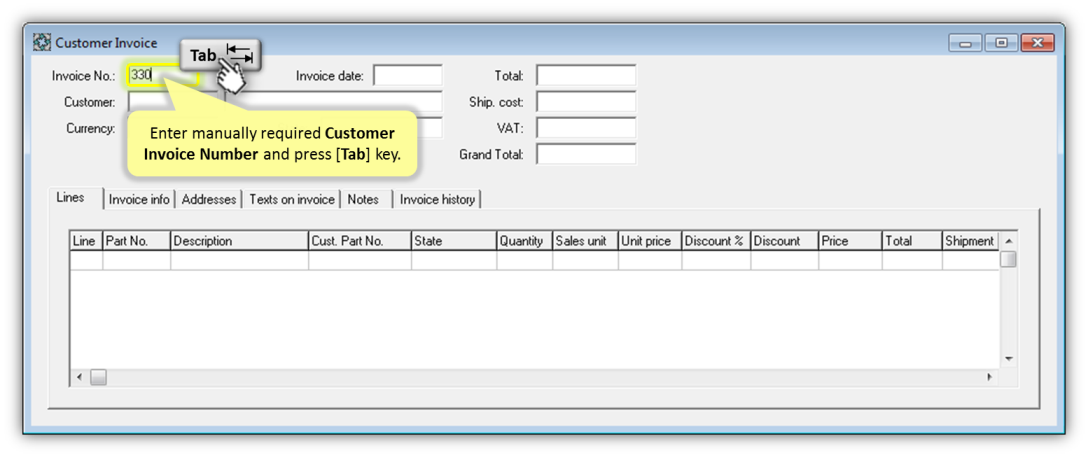Click the vertical scrollbar down arrow
Screen dimensions: 1088x457
point(1009,359)
